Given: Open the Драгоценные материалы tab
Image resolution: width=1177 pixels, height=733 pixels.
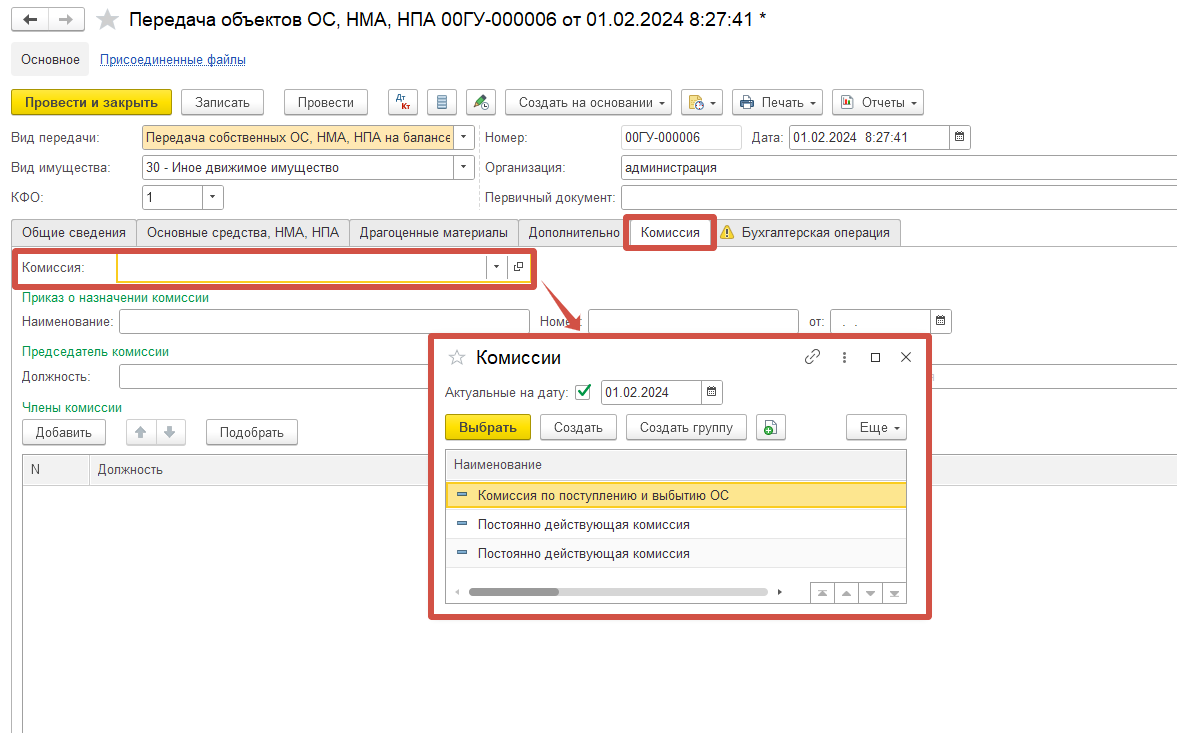Looking at the screenshot, I should tap(434, 233).
